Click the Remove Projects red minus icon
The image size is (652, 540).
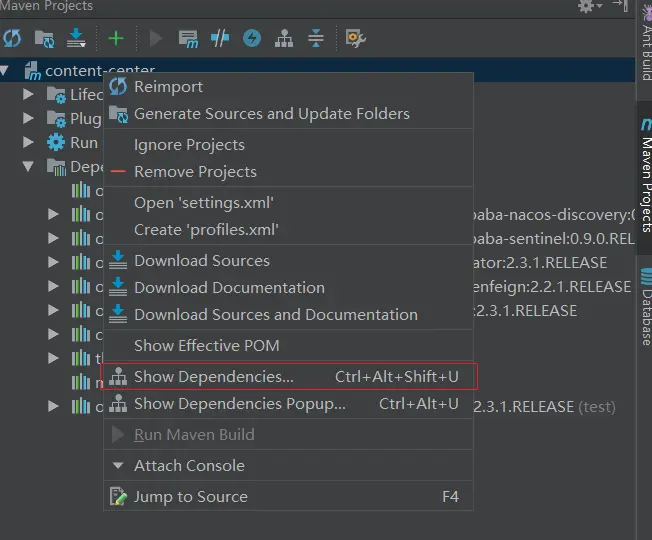(x=118, y=172)
